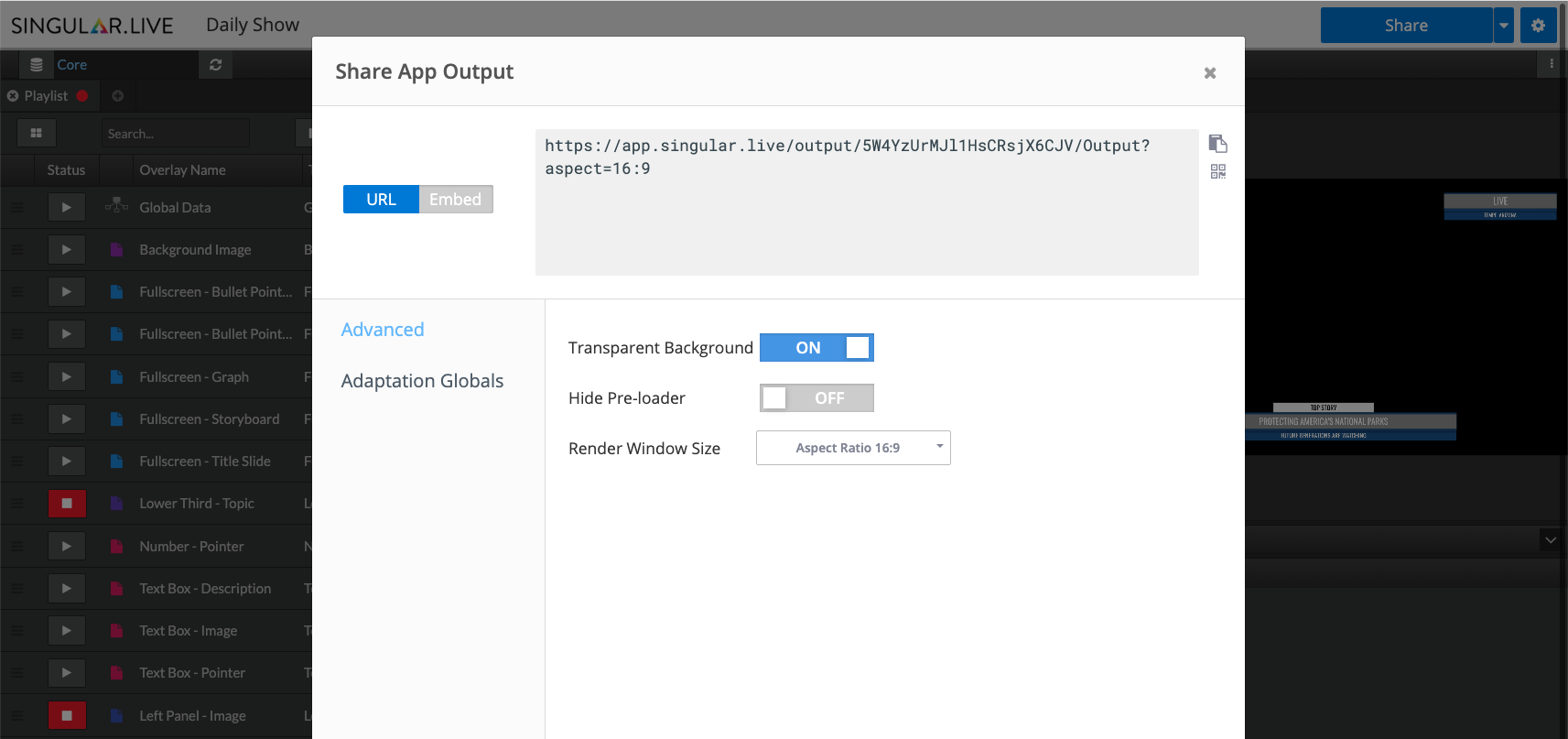Play the Text Box - Description overlay
Viewport: 1568px width, 739px height.
click(x=67, y=589)
